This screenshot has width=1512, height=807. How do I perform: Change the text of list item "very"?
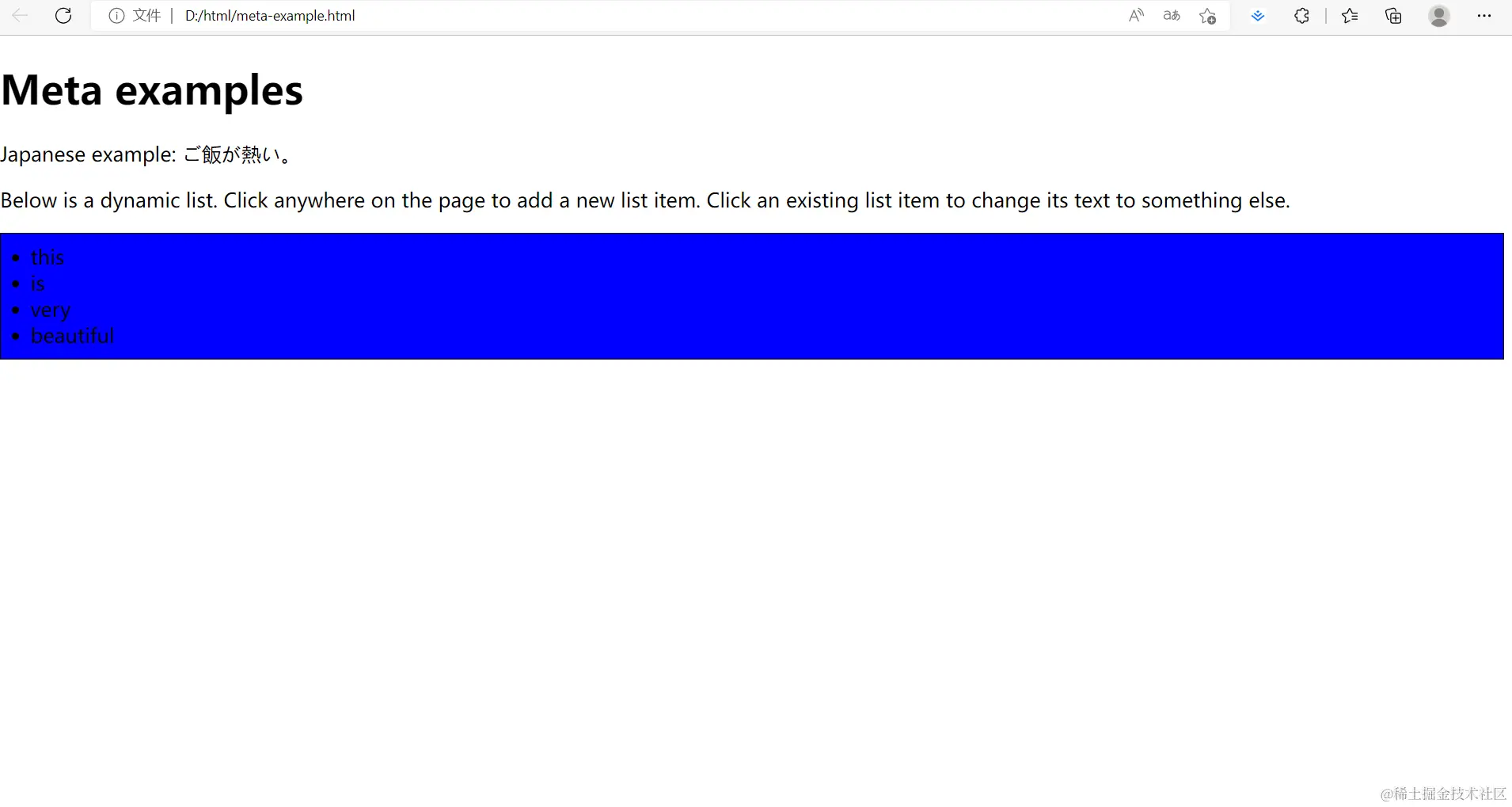[x=51, y=310]
